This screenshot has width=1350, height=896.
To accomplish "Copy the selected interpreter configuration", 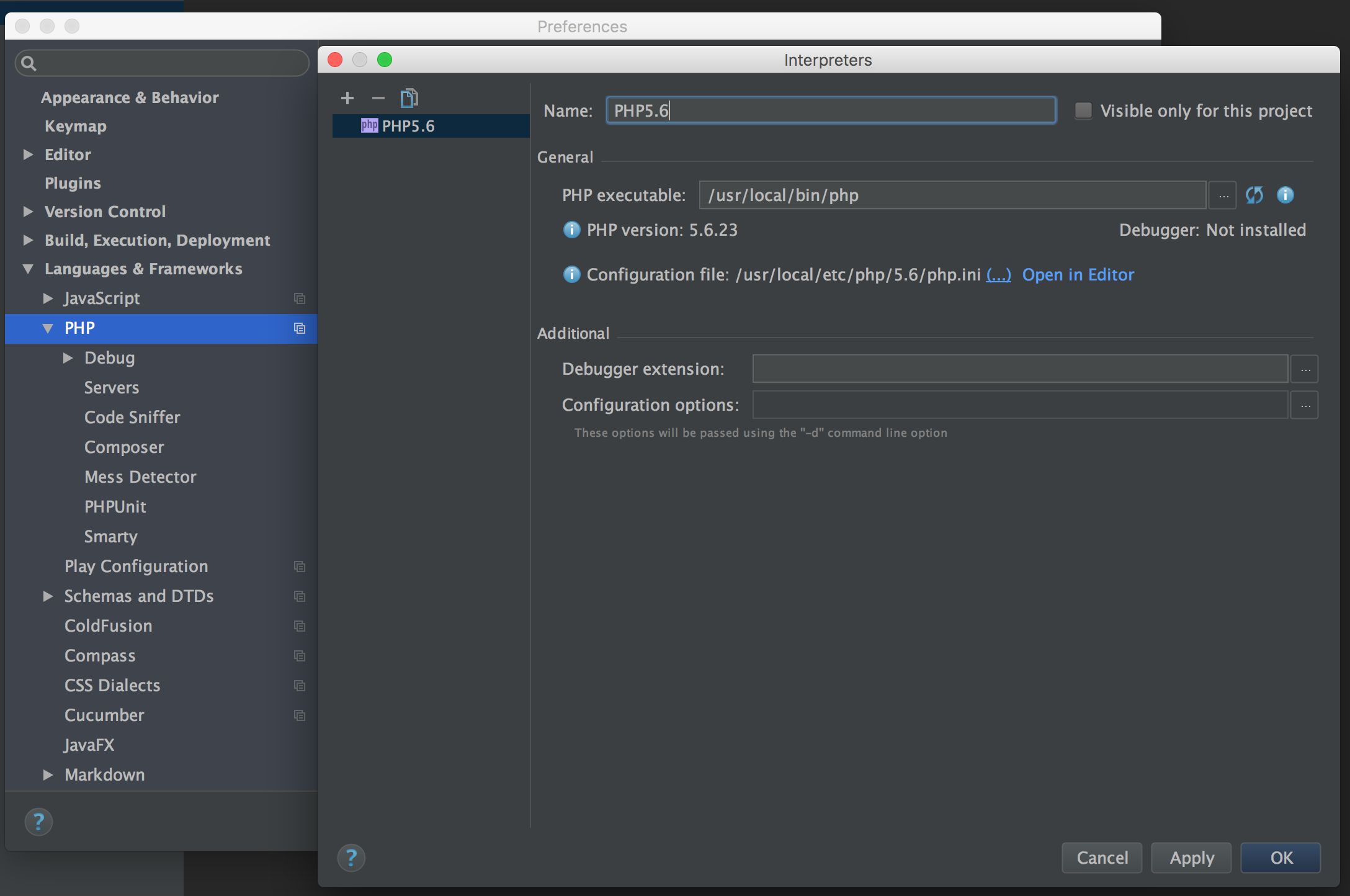I will [x=409, y=98].
